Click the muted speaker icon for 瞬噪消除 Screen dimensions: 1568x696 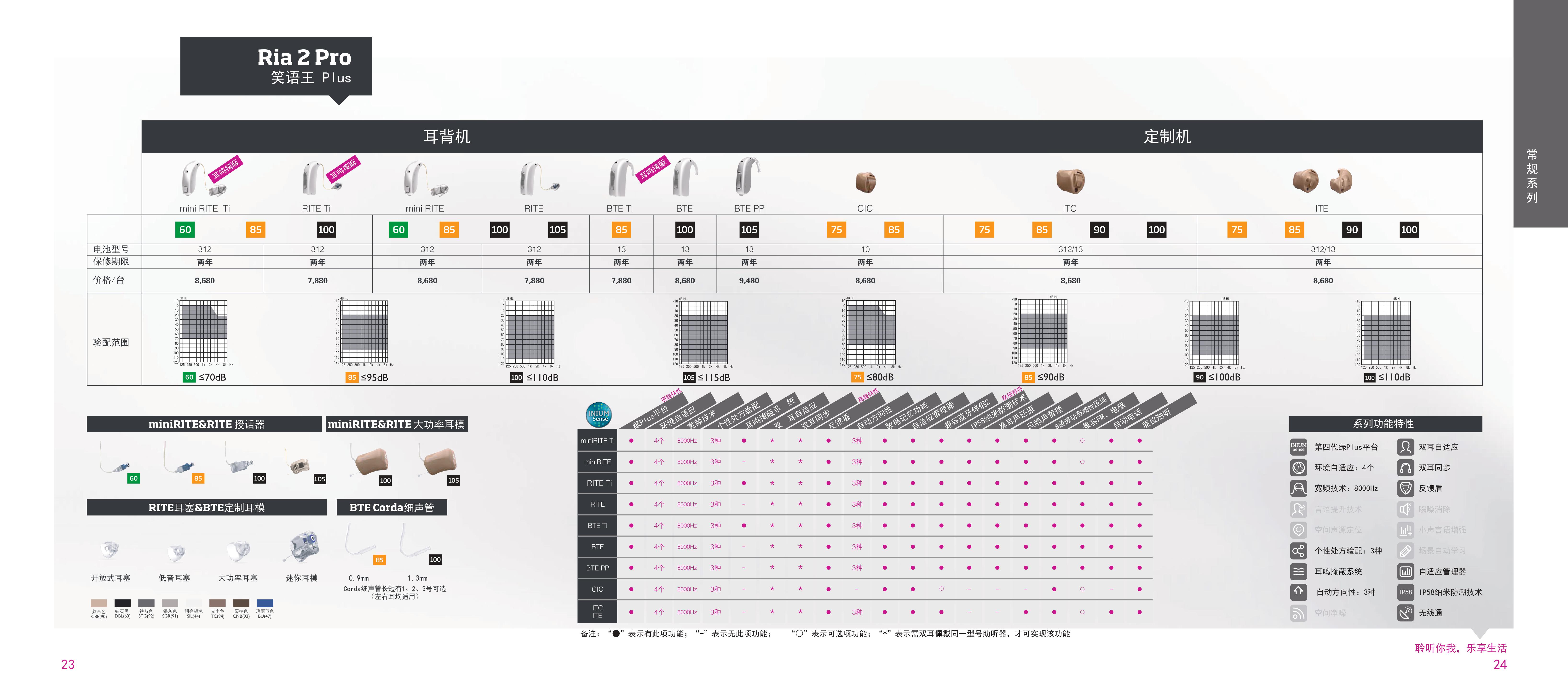click(x=1406, y=509)
